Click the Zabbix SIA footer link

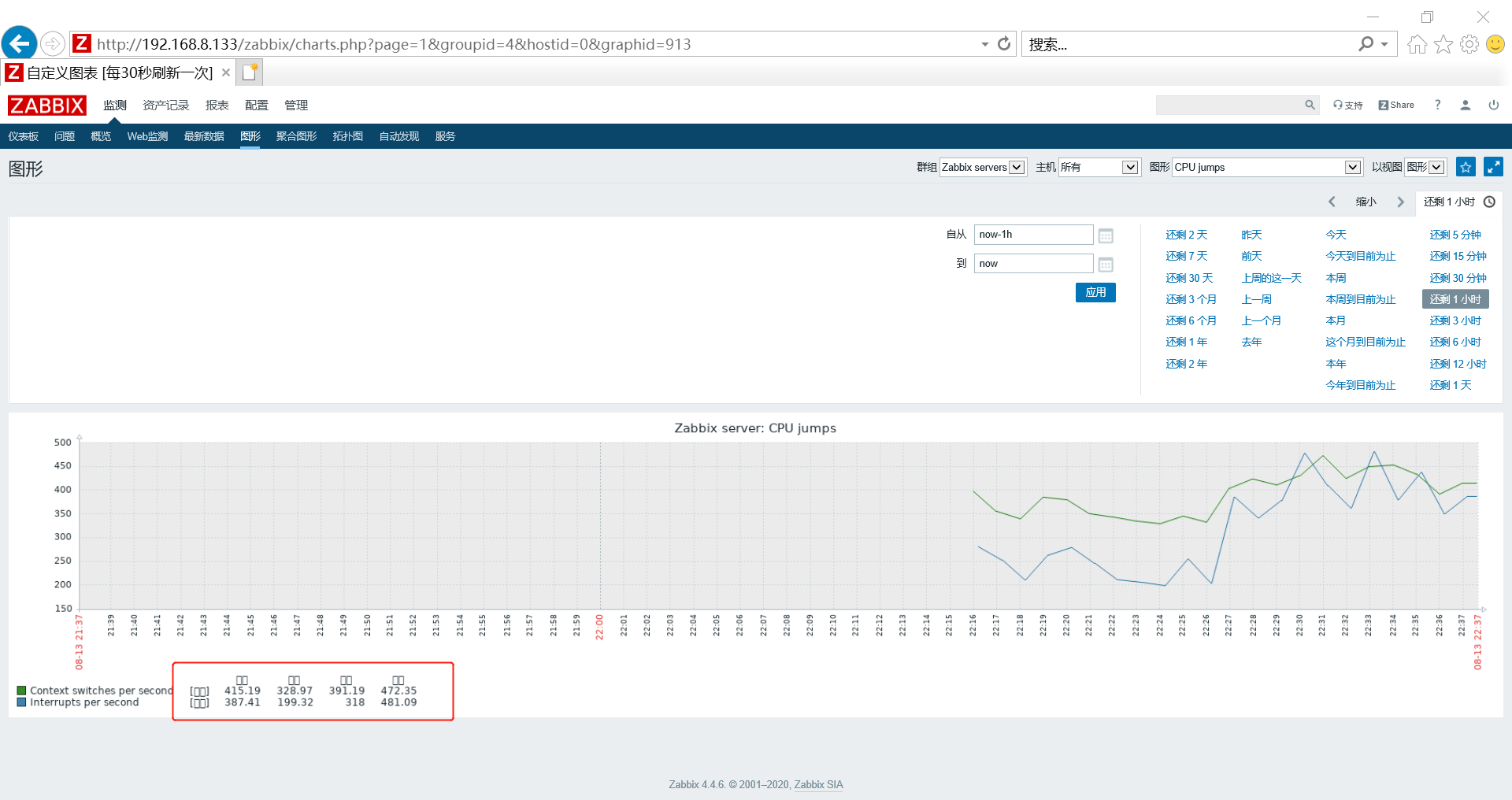(x=819, y=784)
